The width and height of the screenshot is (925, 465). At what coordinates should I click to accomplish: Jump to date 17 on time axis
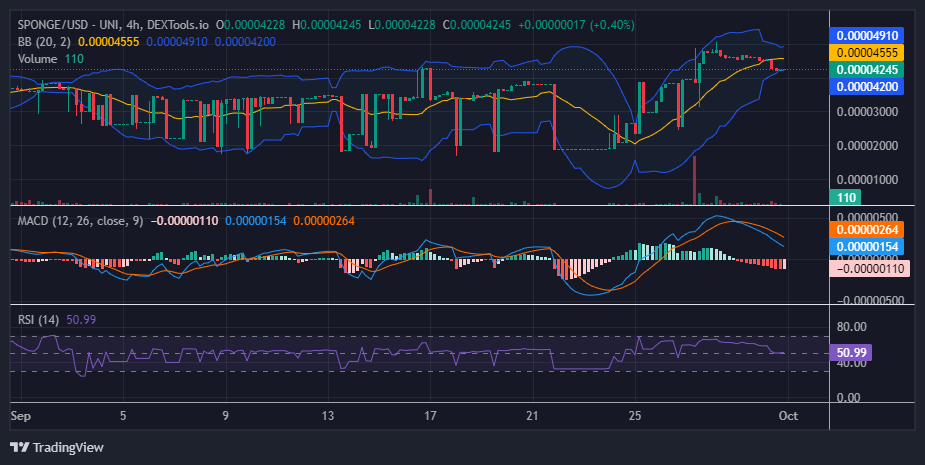[430, 416]
